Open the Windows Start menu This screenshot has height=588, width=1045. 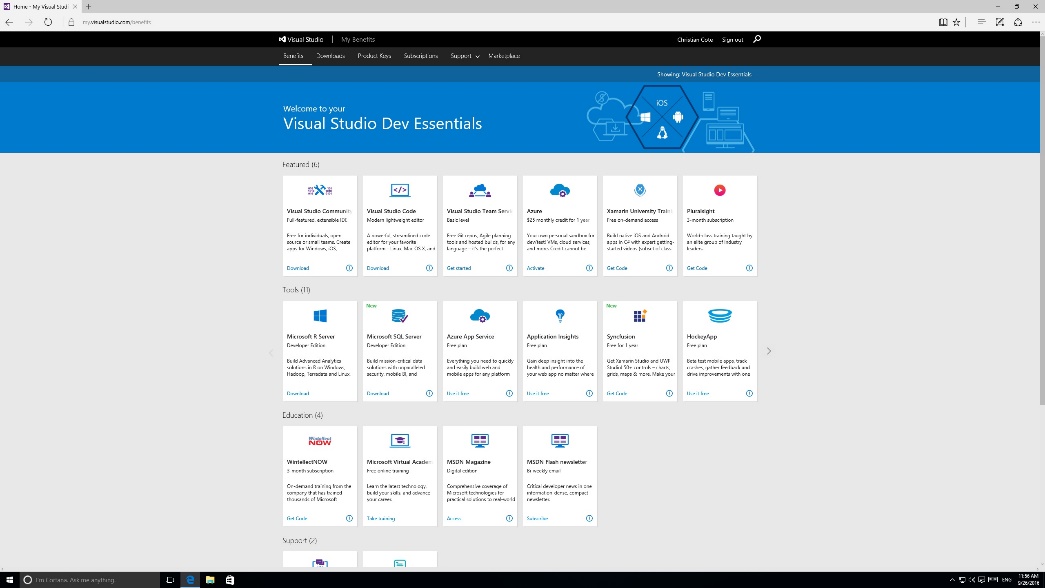(x=9, y=580)
